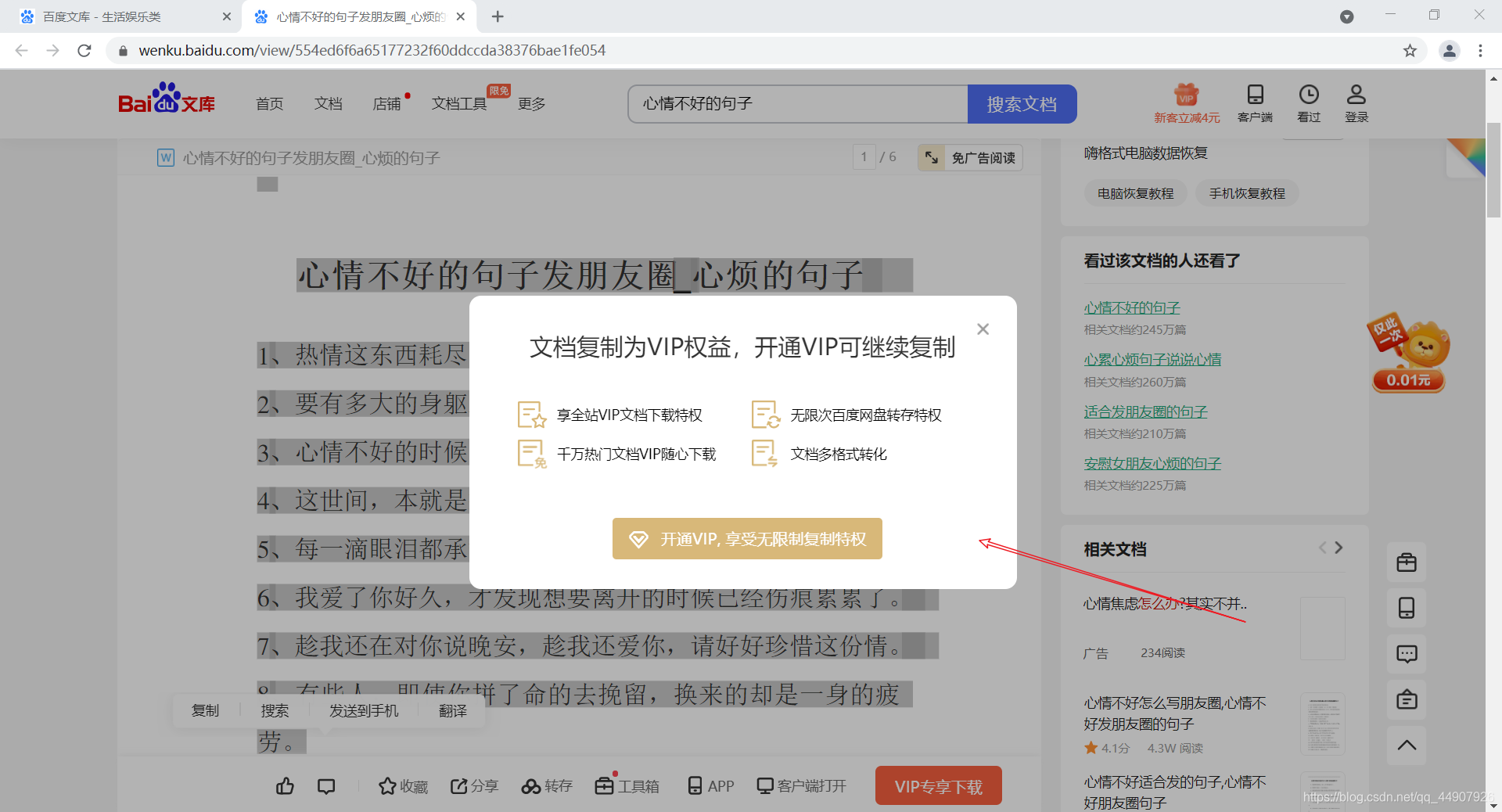Screen dimensions: 1502x812
Task: Click the back-to-top chevron in sidebar
Action: click(x=1406, y=746)
